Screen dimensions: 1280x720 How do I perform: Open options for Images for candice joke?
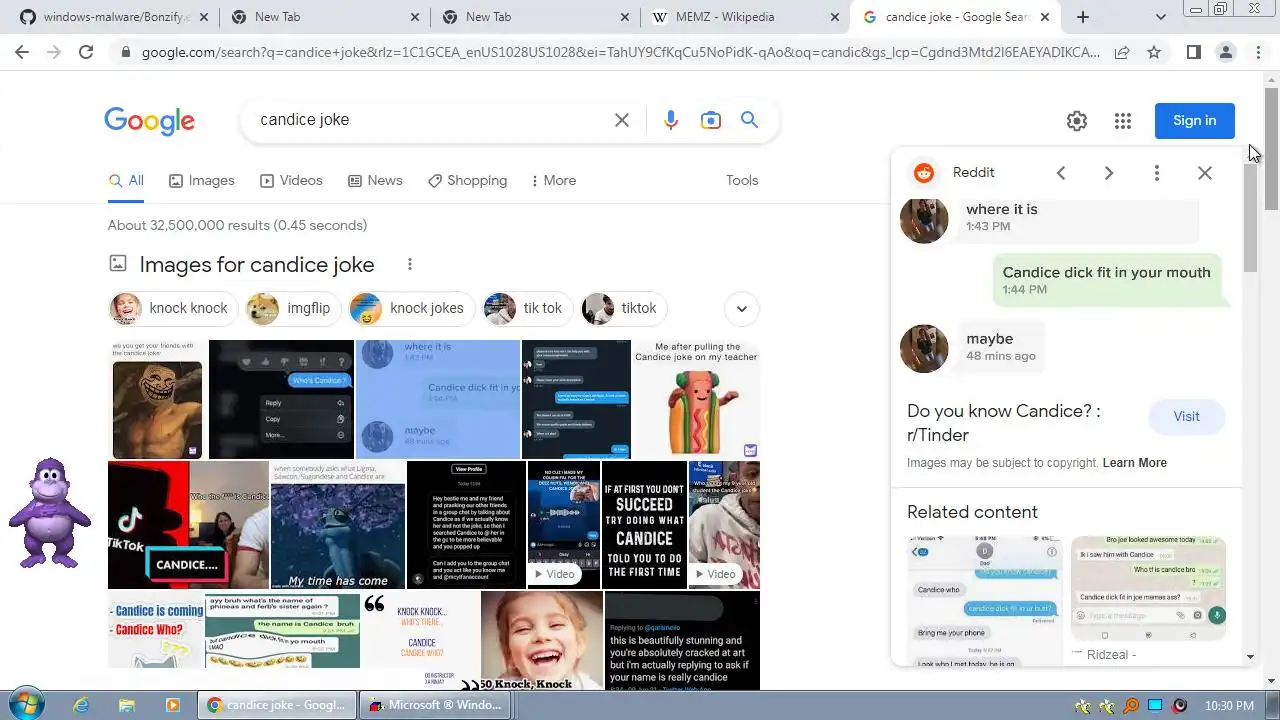409,264
